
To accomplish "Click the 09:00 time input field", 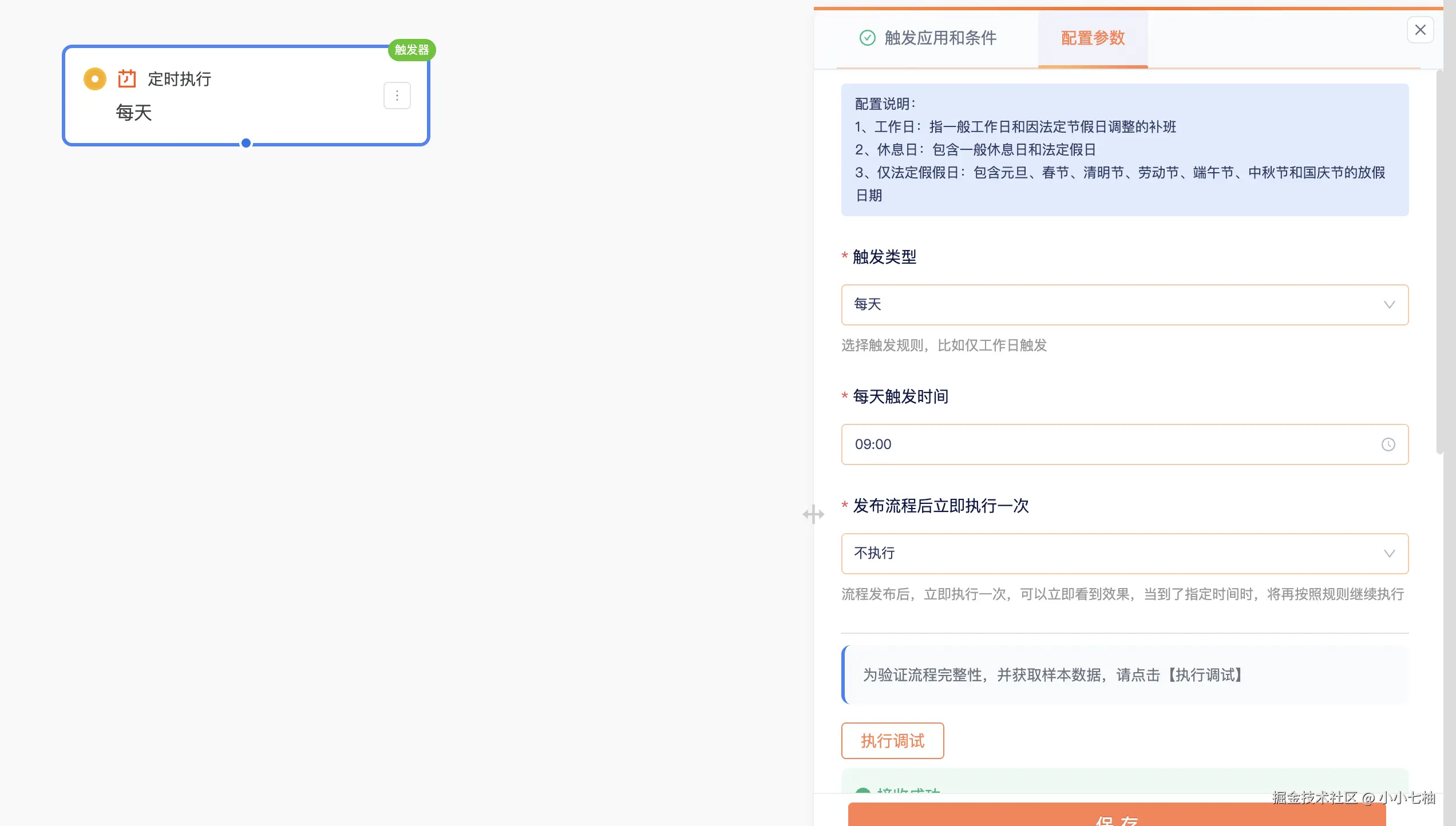I will pos(1087,444).
